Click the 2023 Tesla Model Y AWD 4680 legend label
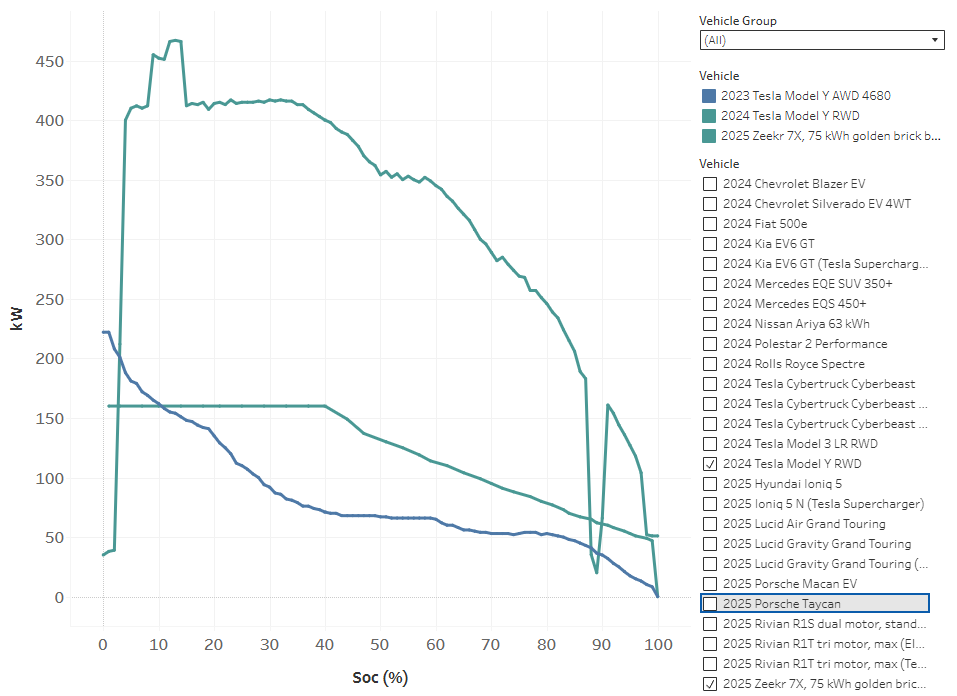Viewport: 957px width, 696px height. pyautogui.click(x=806, y=96)
